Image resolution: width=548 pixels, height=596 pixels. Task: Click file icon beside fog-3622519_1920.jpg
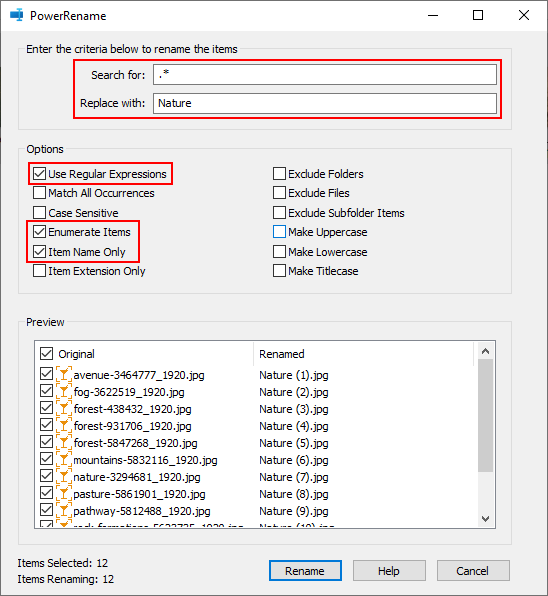click(63, 391)
